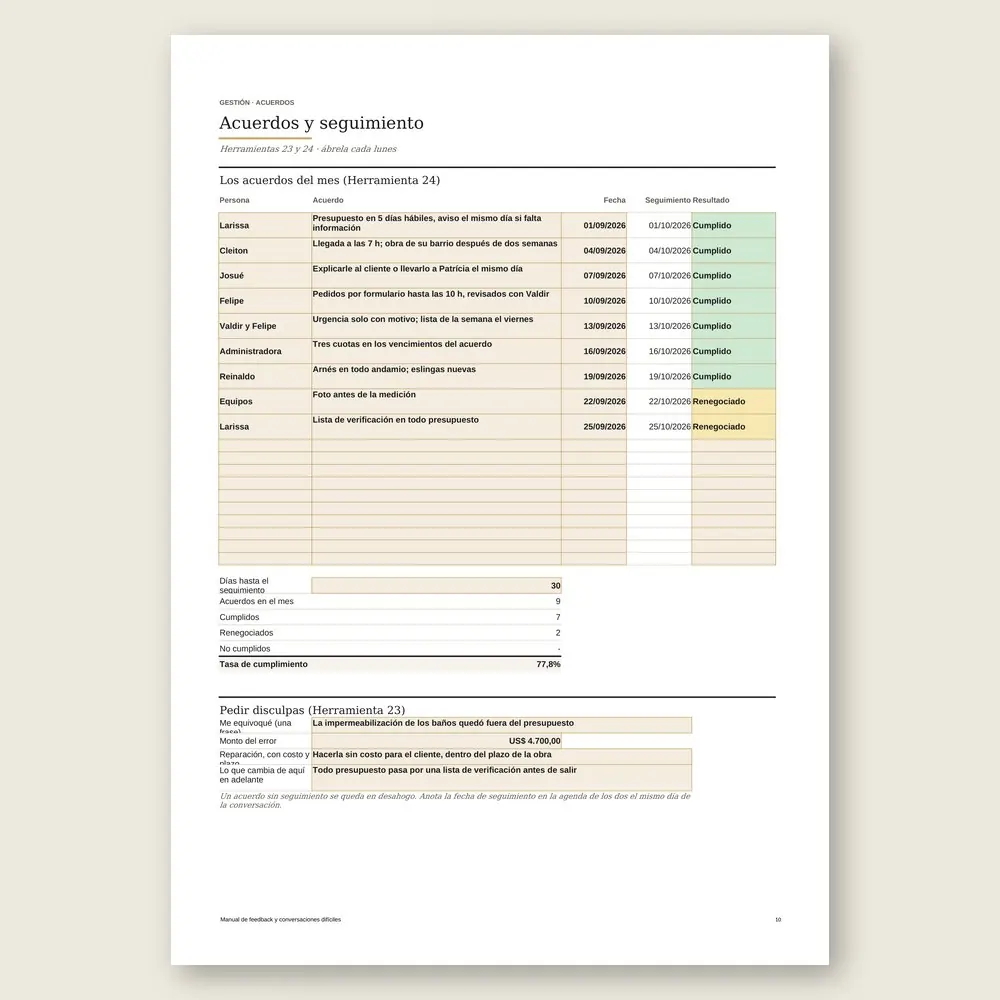The height and width of the screenshot is (1000, 1000).
Task: Click green 'Cumplido' result in Reinaldo's row
Action: tap(733, 376)
